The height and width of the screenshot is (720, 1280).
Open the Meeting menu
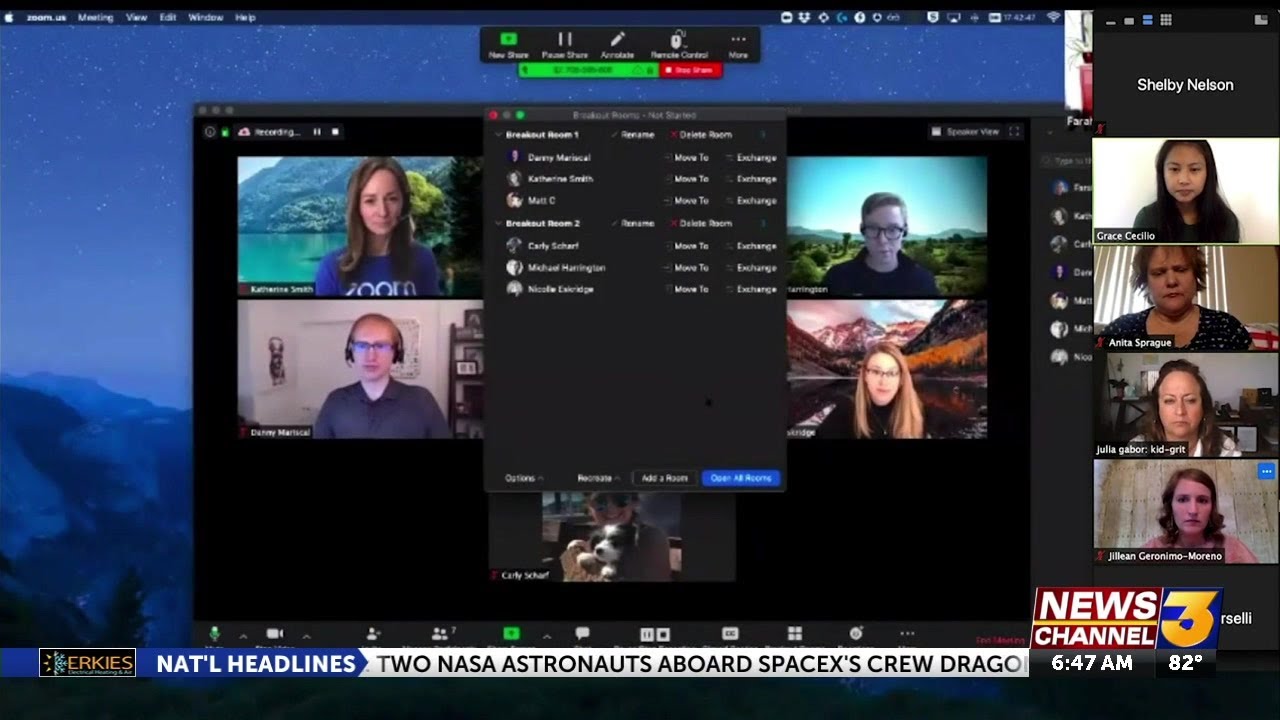(95, 17)
